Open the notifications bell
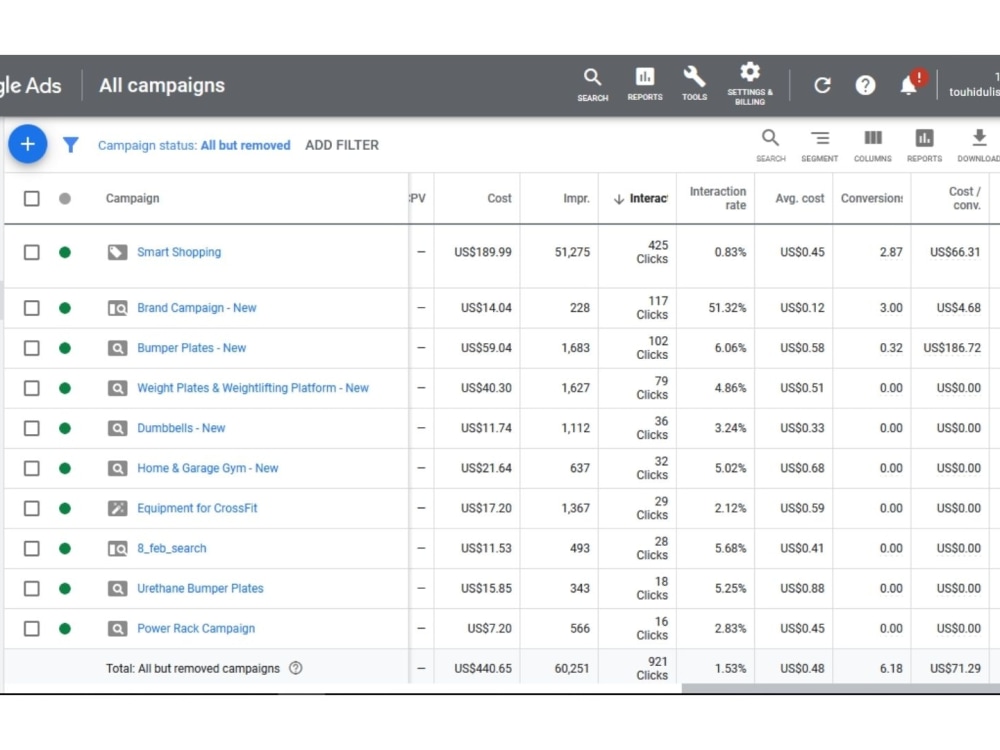 (x=909, y=85)
